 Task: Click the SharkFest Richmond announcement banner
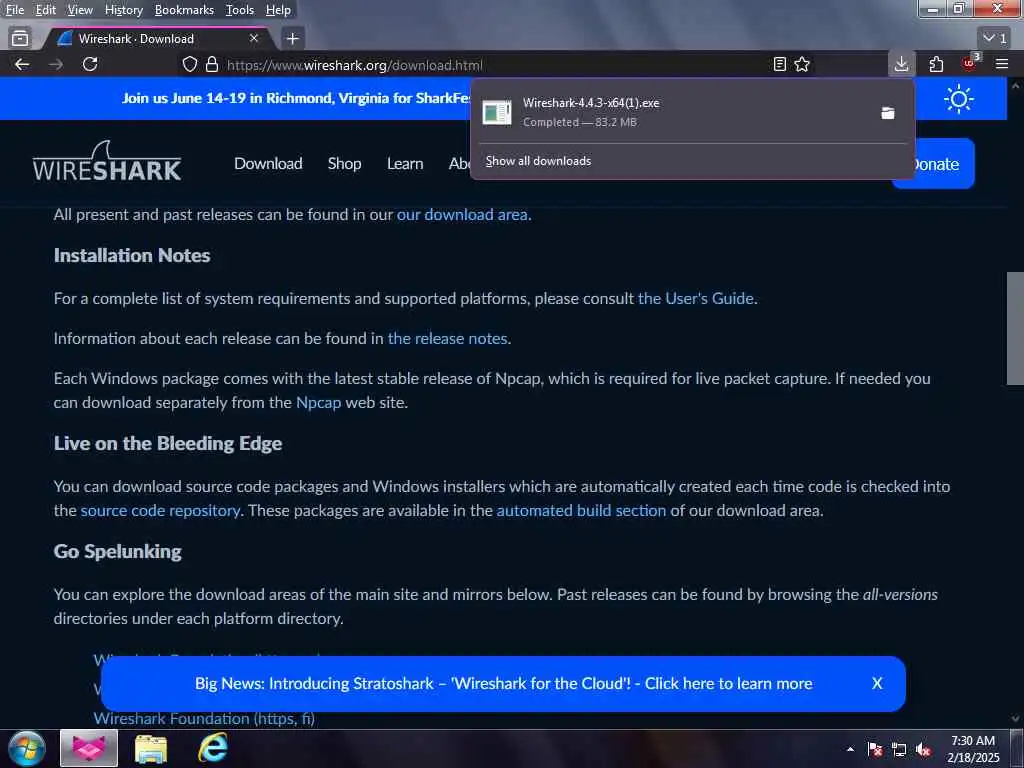pos(297,99)
